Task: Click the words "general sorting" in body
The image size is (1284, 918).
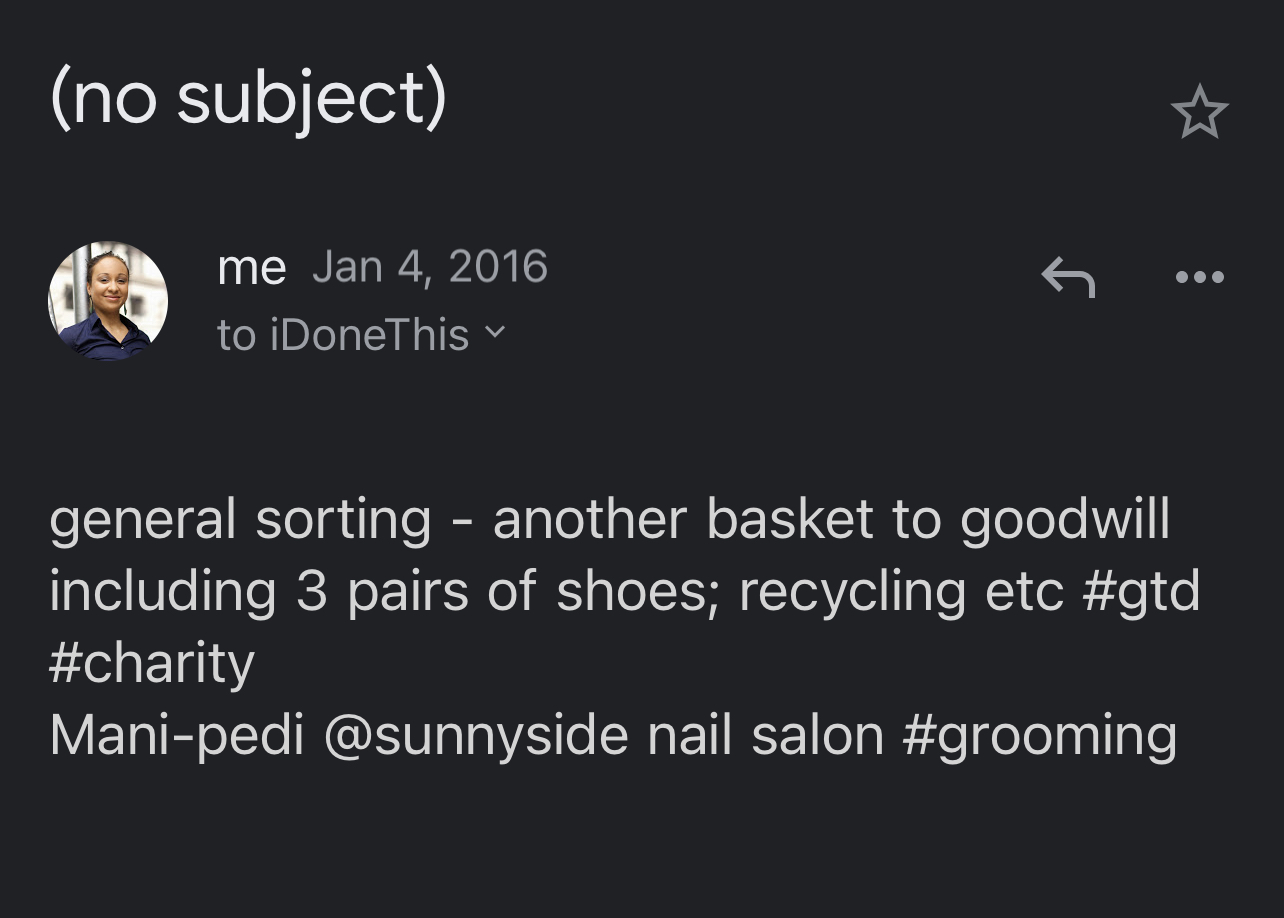Action: coord(240,520)
